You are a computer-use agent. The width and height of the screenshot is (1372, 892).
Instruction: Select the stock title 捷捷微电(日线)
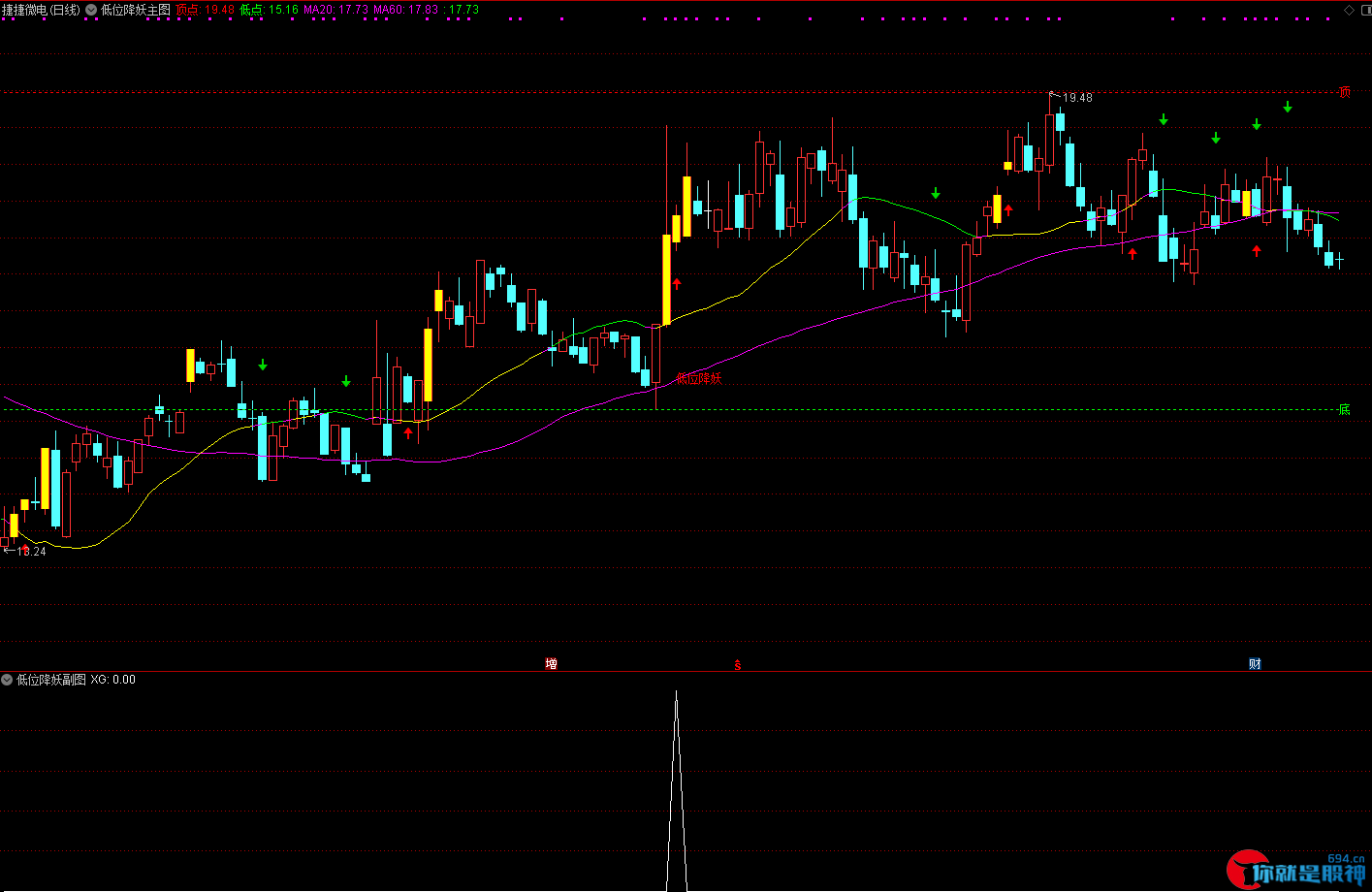[x=41, y=10]
